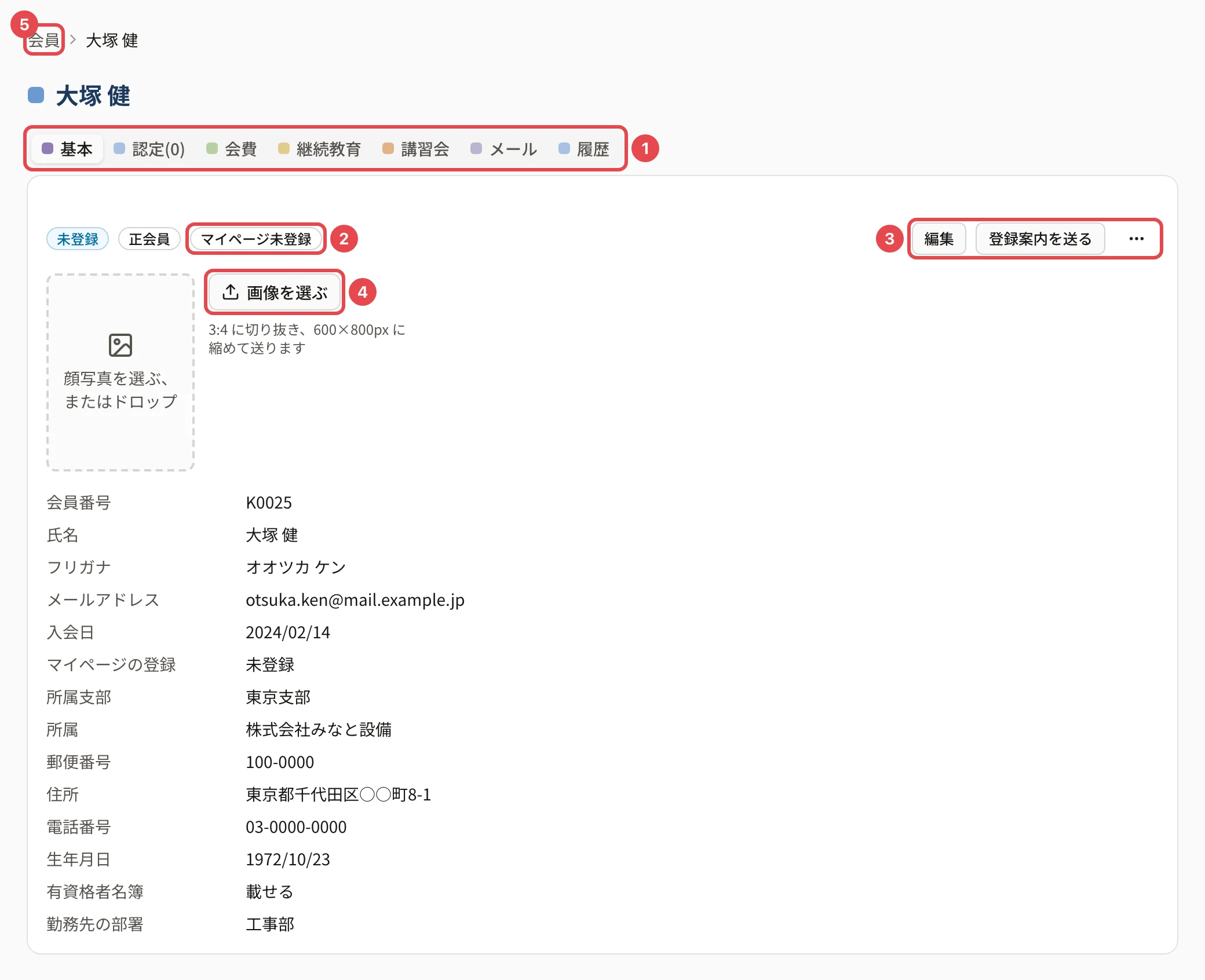1205x980 pixels.
Task: Click the blue square icon beside the 大塚 健 heading
Action: pyautogui.click(x=36, y=95)
